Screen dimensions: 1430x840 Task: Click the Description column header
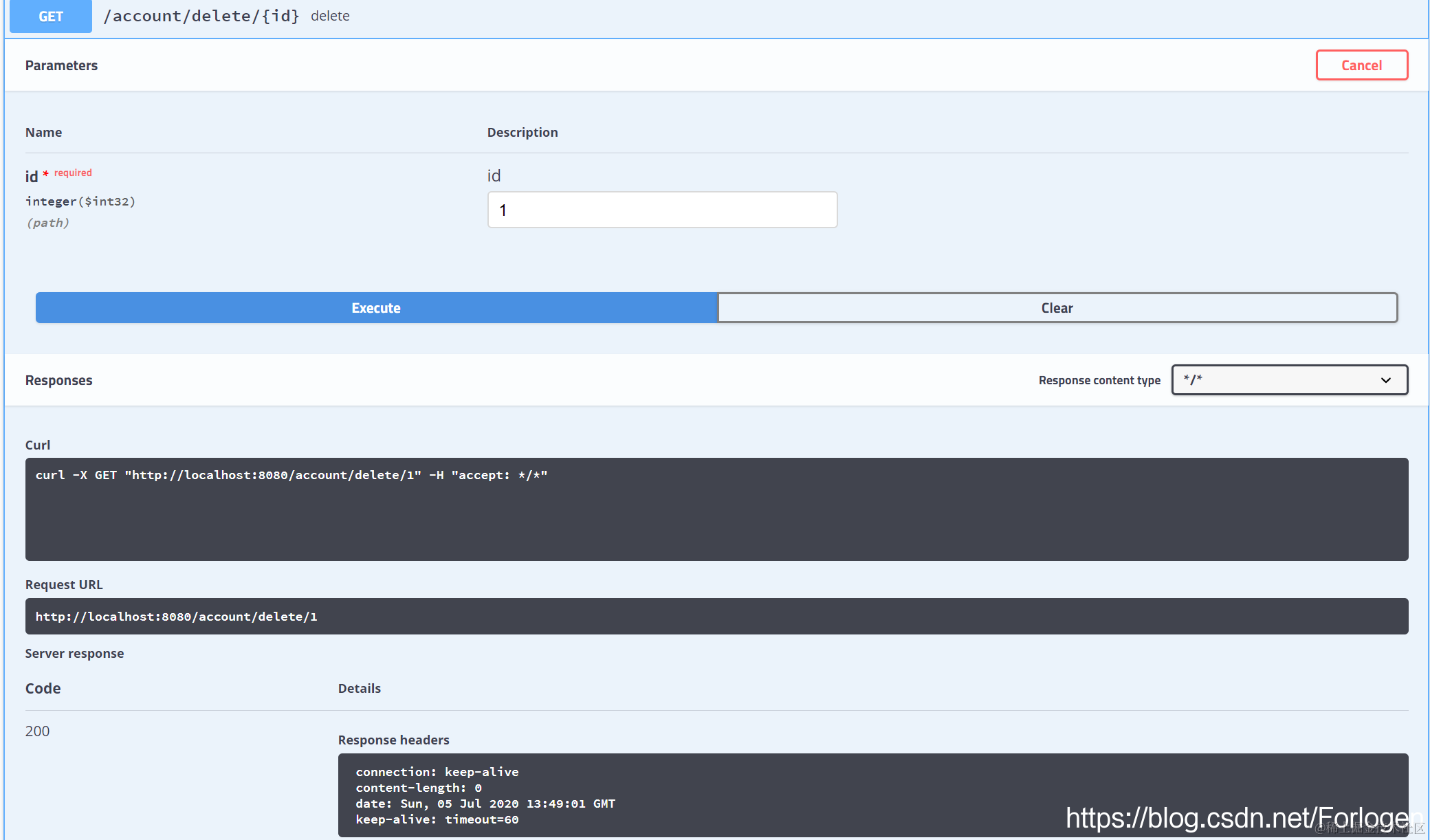[522, 132]
